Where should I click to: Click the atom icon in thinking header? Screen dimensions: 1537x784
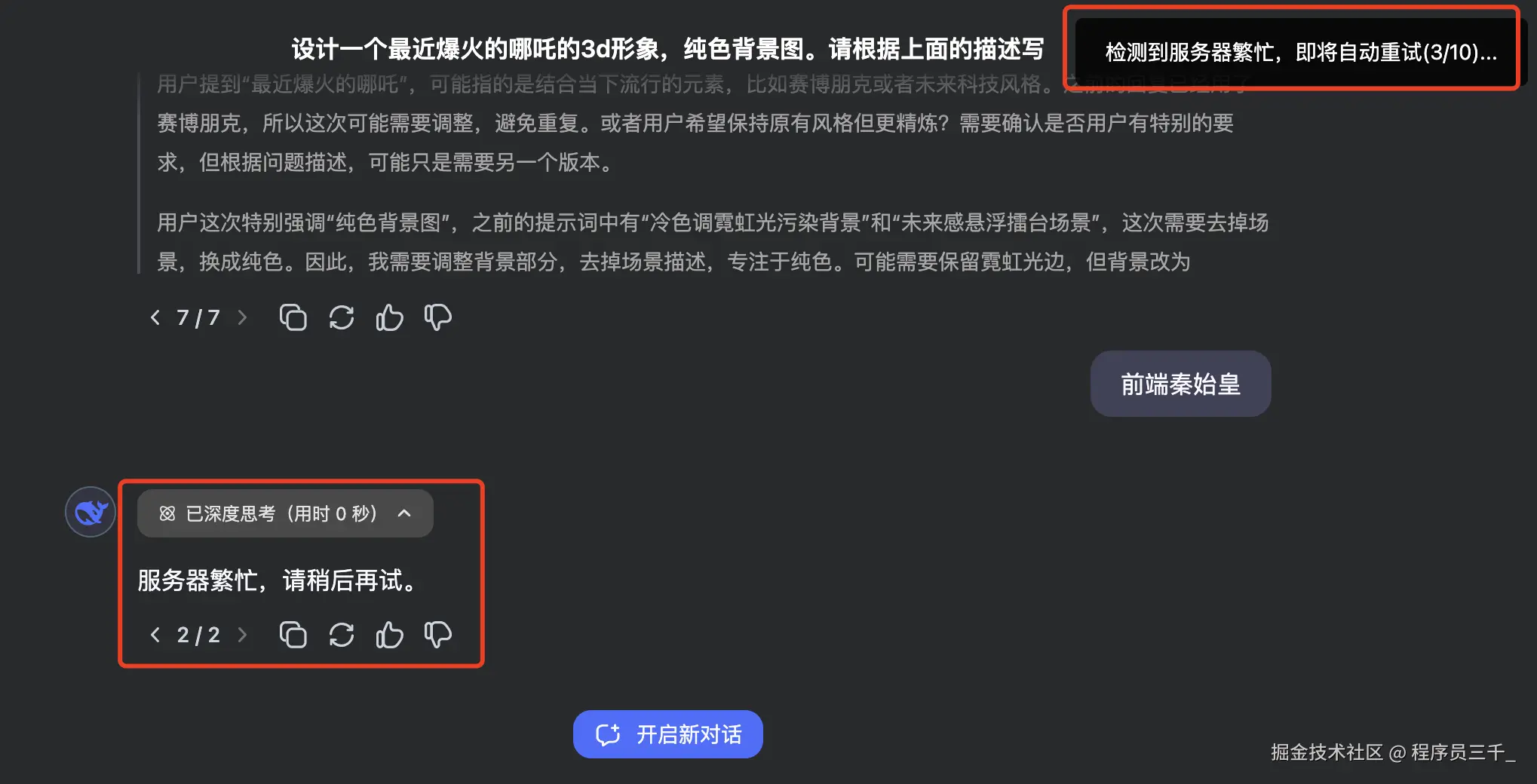click(x=167, y=513)
